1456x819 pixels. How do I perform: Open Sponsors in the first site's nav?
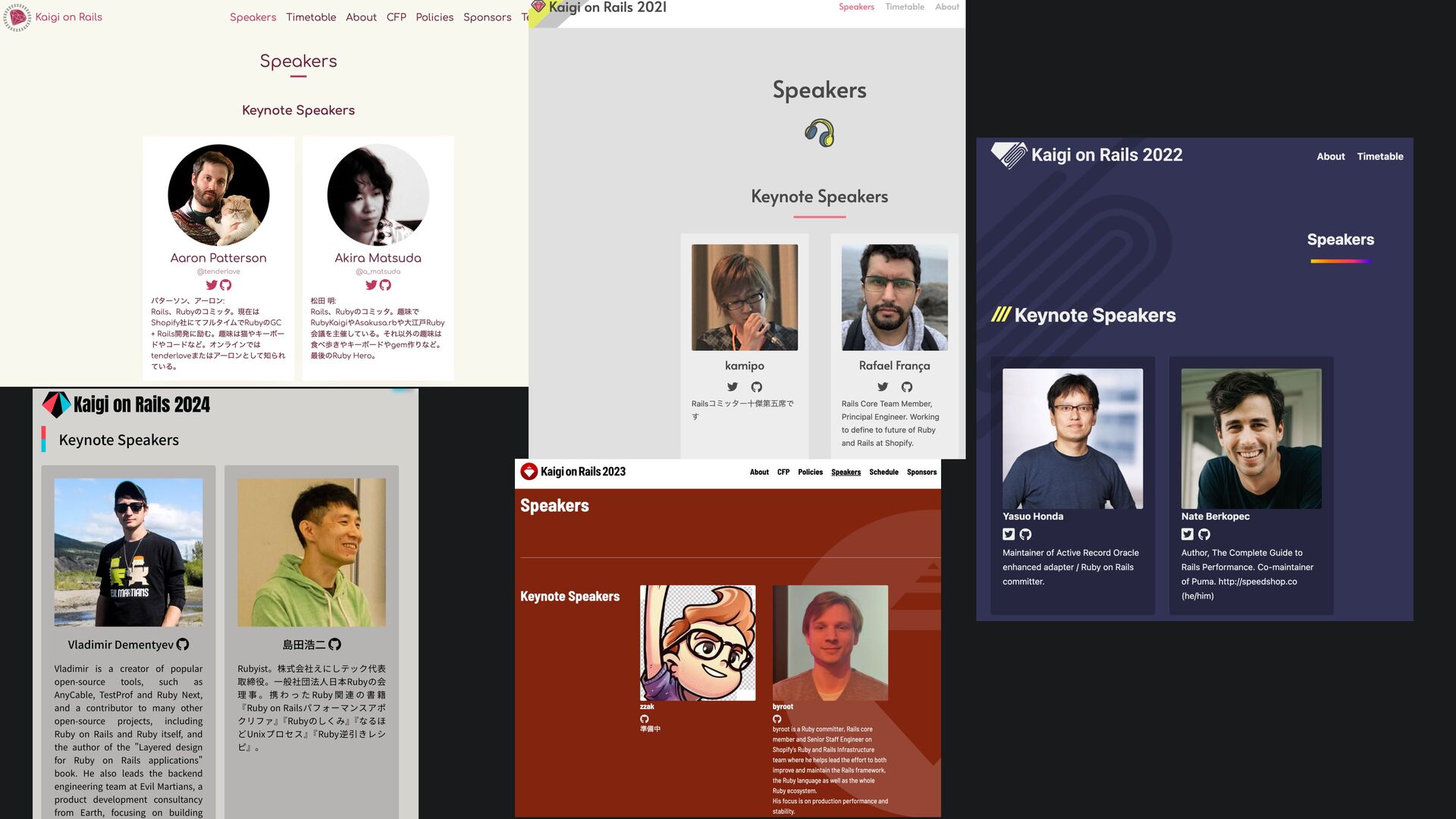click(x=488, y=17)
